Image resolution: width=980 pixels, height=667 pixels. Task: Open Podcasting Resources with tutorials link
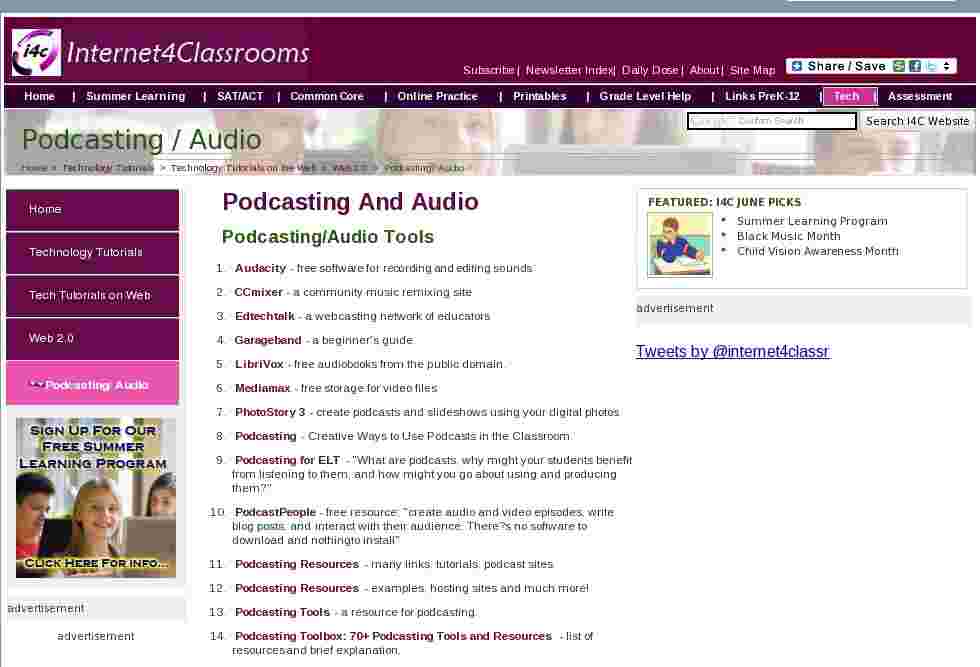(x=297, y=564)
